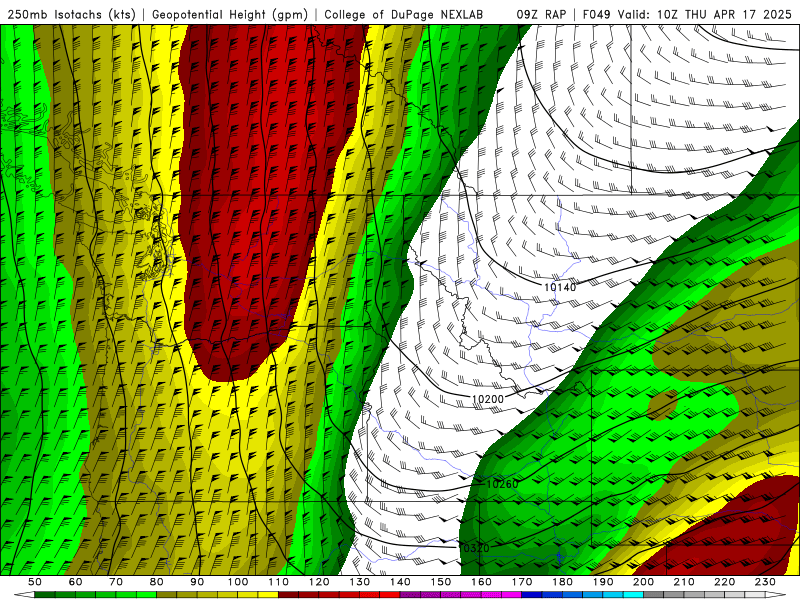
Task: Click the 50 knot value on color scale
Action: [x=35, y=582]
